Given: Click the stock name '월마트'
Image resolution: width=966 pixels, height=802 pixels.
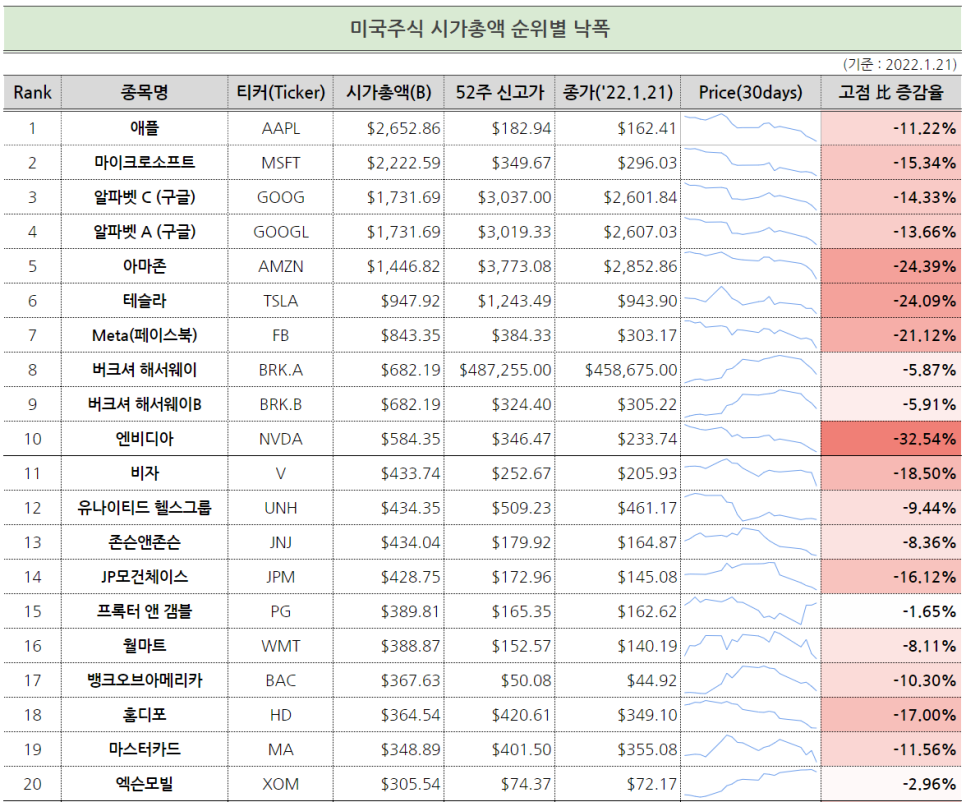Looking at the screenshot, I should (x=144, y=646).
